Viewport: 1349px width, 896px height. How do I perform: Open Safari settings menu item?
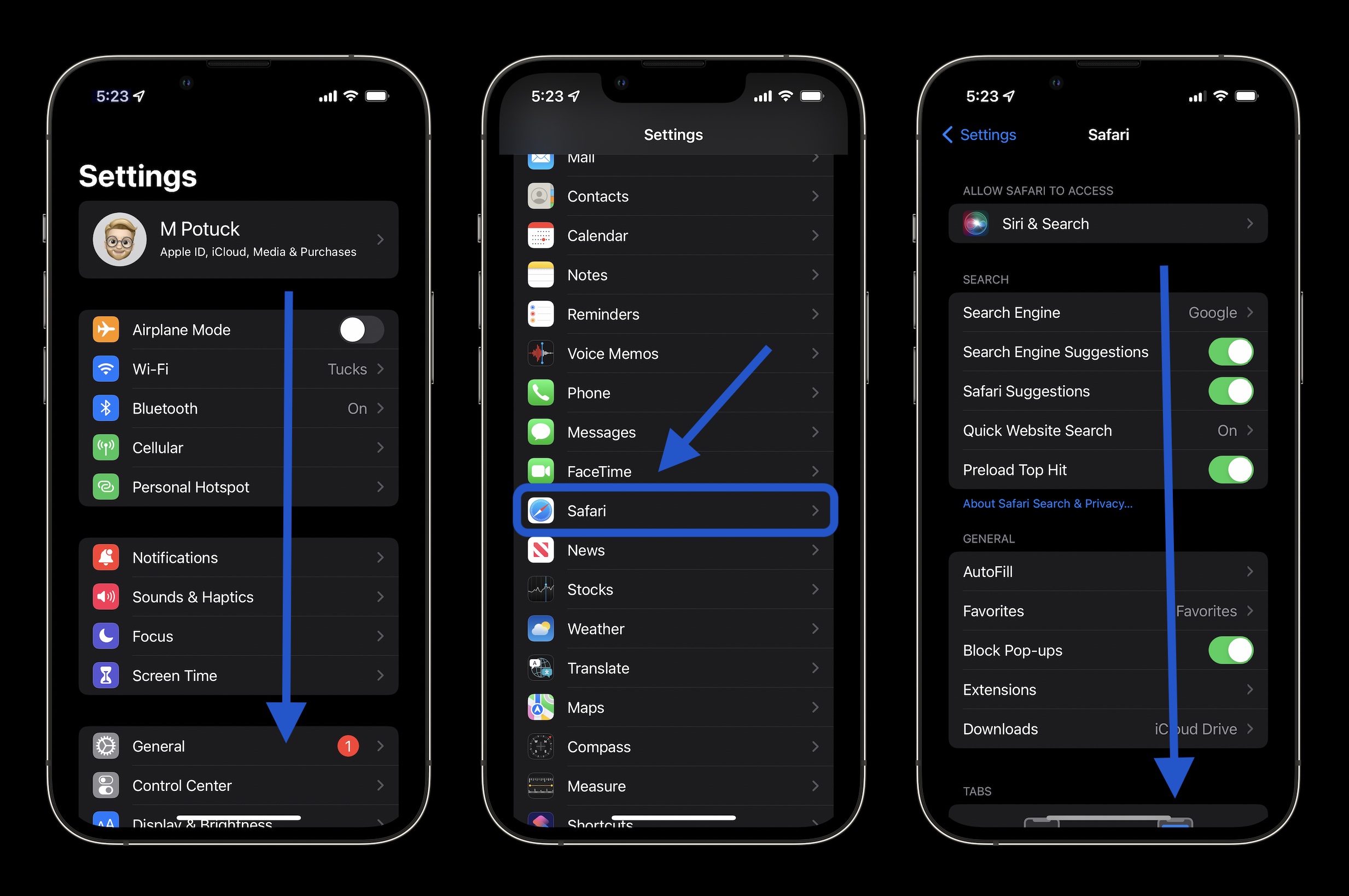[x=673, y=510]
